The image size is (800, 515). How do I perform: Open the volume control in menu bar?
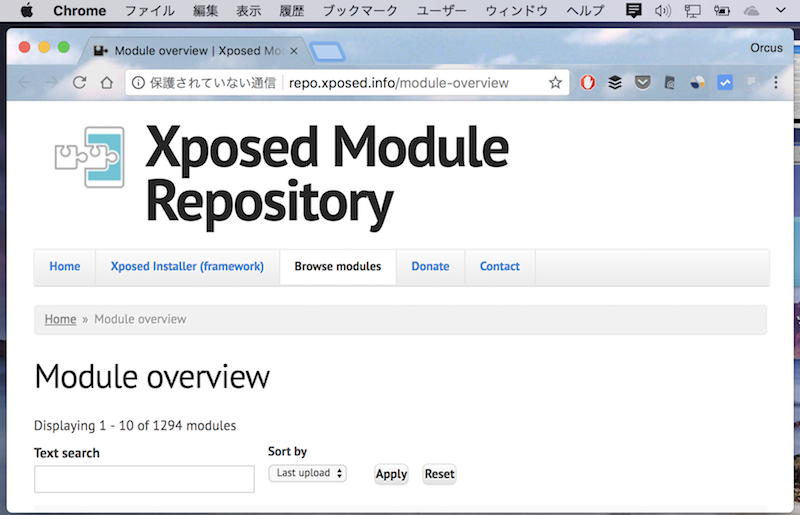tap(662, 10)
